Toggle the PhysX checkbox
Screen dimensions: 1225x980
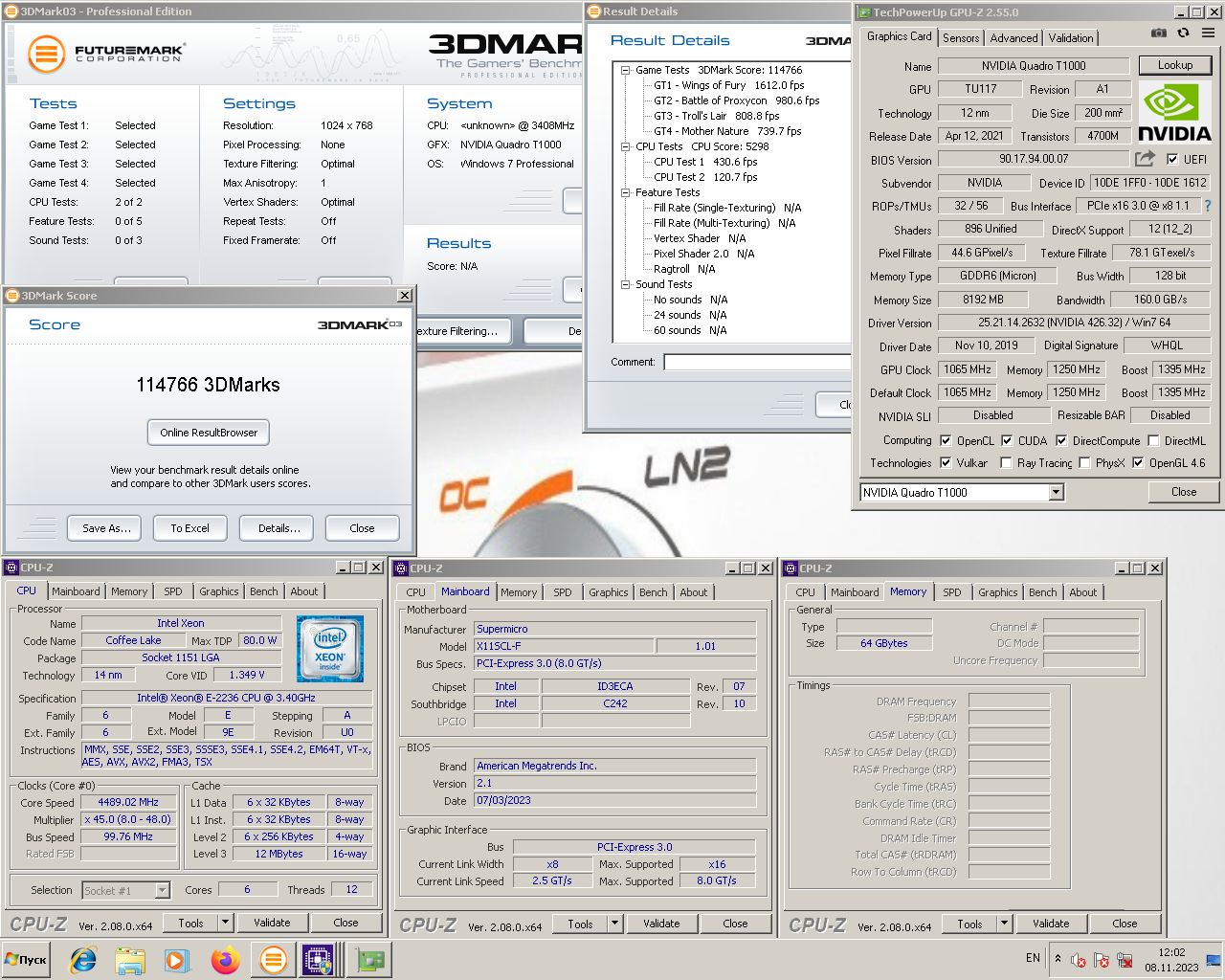[x=1084, y=463]
